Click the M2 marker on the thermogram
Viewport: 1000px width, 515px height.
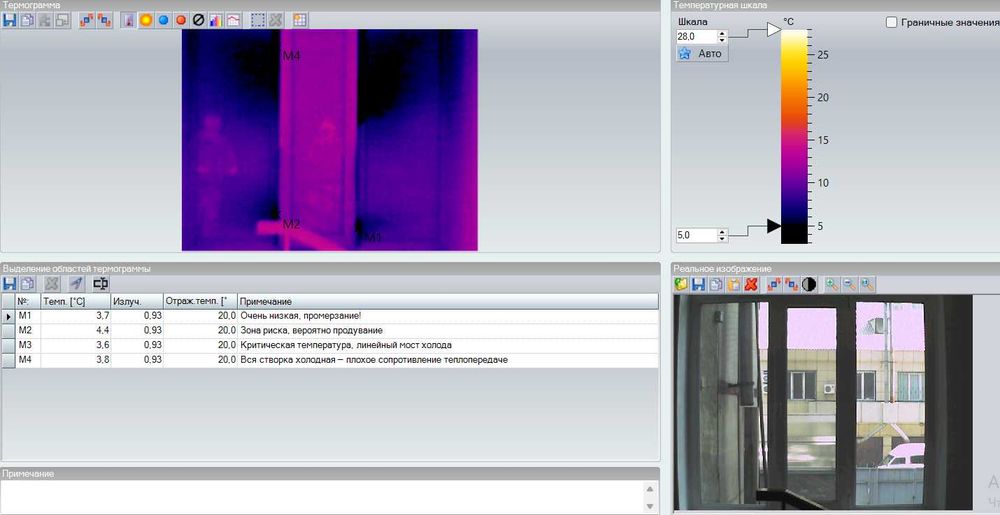point(291,224)
